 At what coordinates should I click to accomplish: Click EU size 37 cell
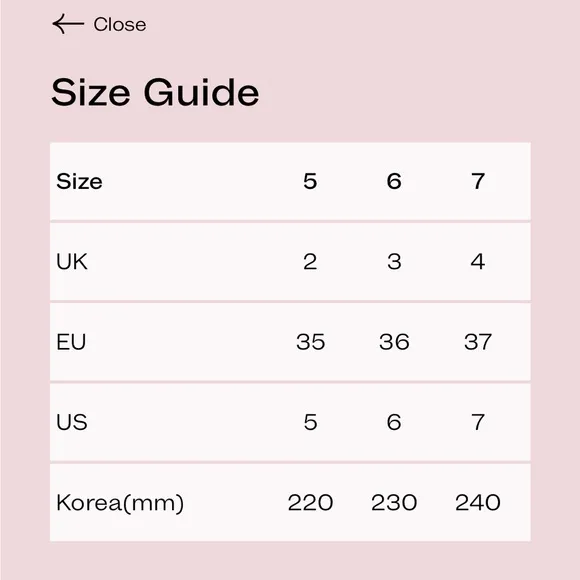pos(478,342)
